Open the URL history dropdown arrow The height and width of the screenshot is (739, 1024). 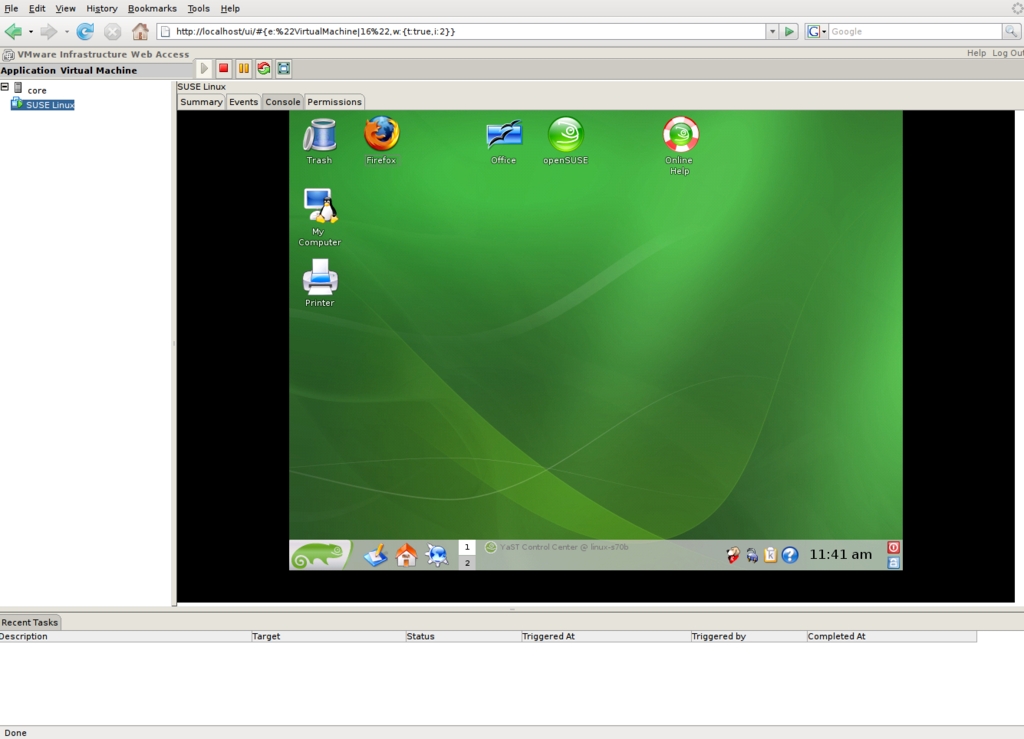(x=772, y=32)
